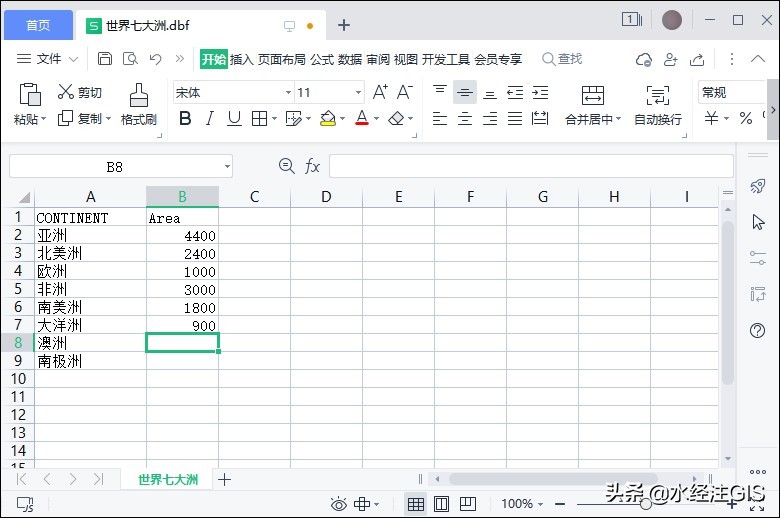Click percent style icon
780x518 pixels.
click(x=746, y=118)
